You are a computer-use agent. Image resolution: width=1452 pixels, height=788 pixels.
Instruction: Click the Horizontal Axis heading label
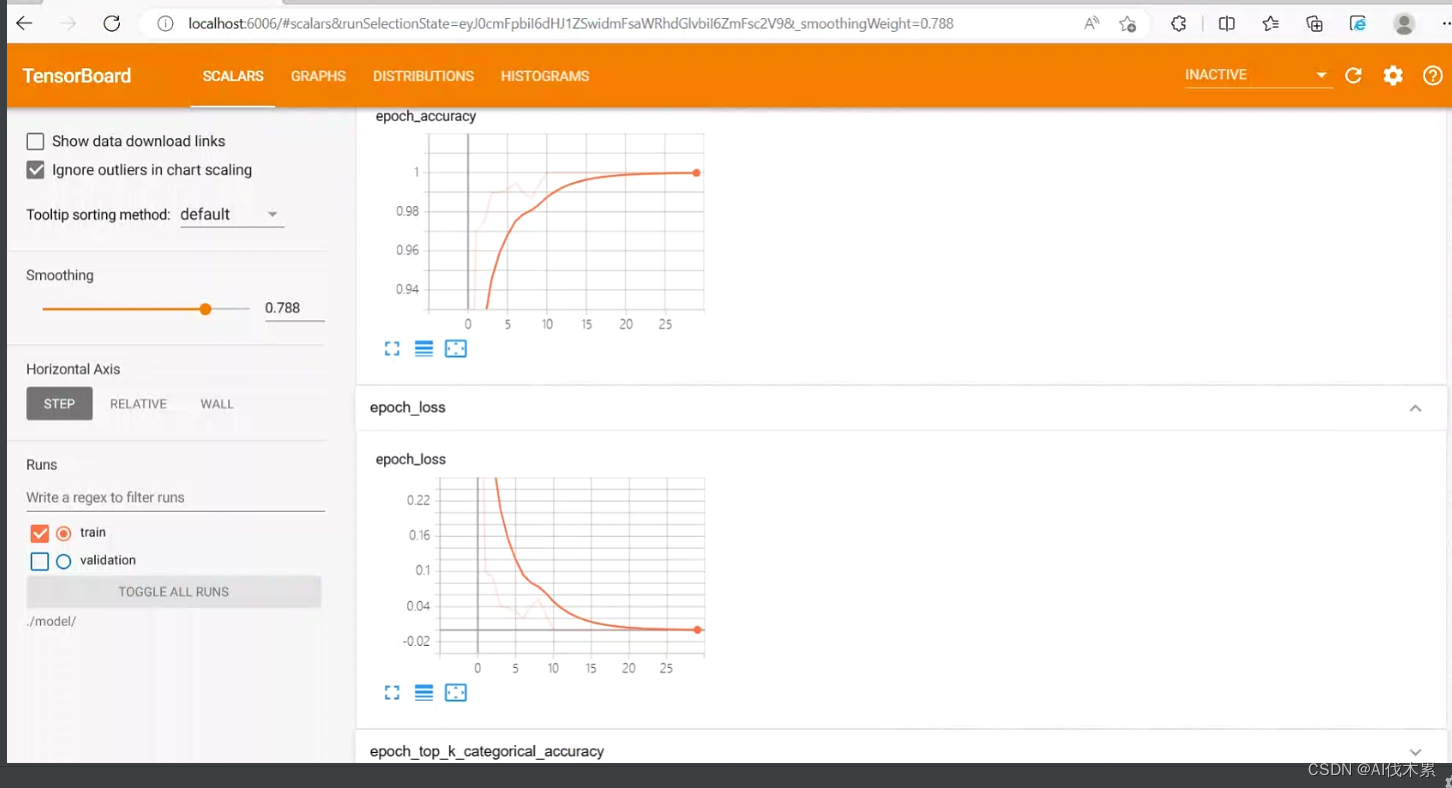click(x=73, y=369)
